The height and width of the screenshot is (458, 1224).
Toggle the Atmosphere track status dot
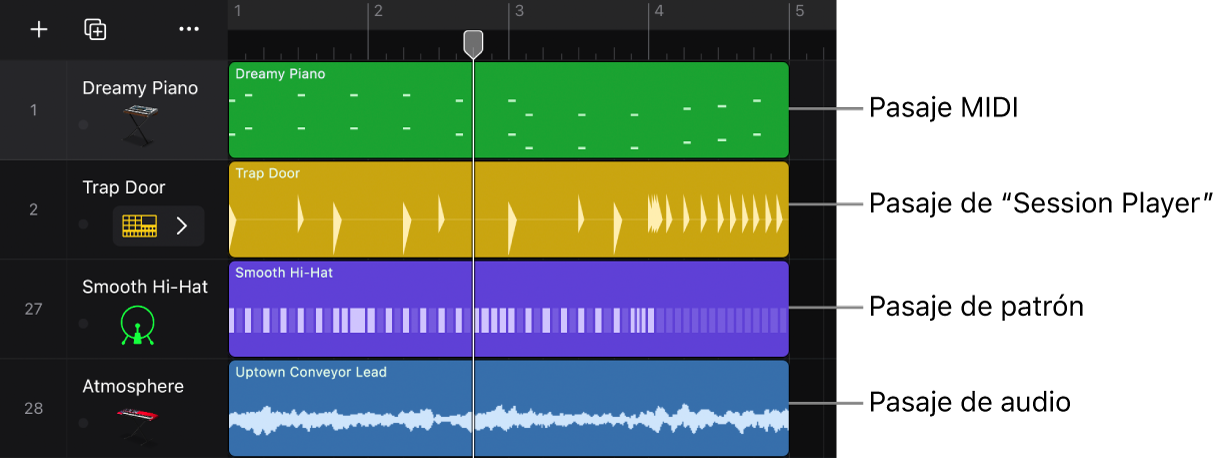click(x=83, y=424)
